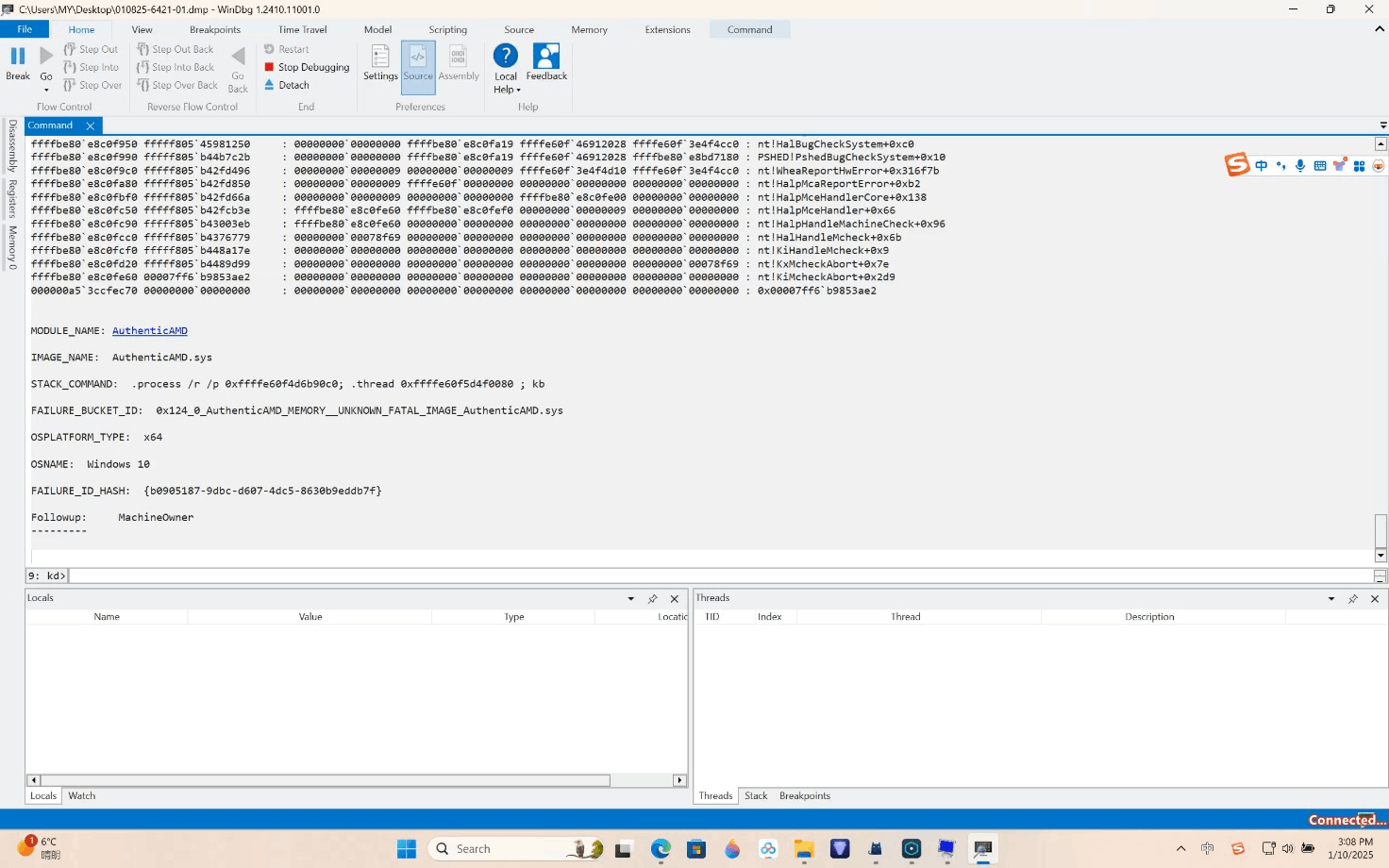The height and width of the screenshot is (868, 1389).
Task: Click the Locals horizontal scrollbar right arrow
Action: tap(679, 780)
